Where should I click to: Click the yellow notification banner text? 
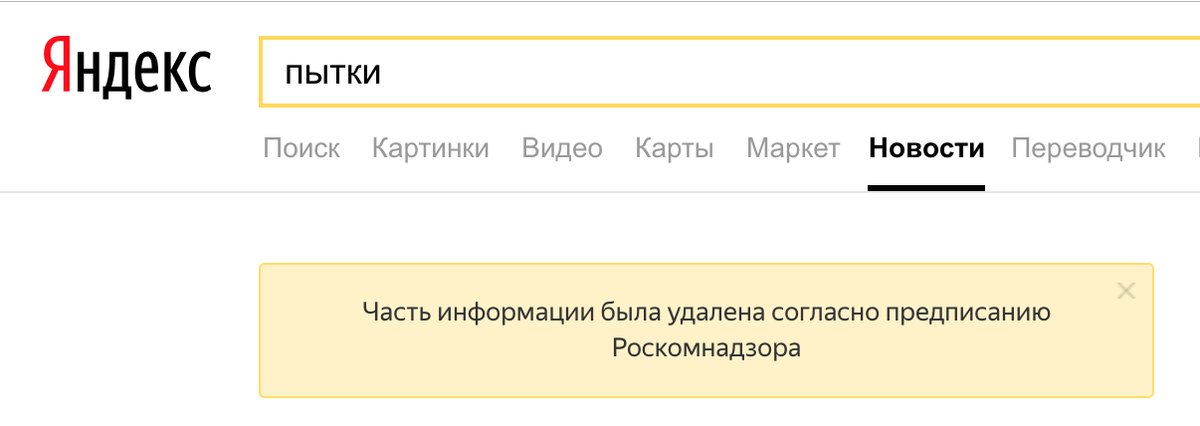click(x=706, y=331)
